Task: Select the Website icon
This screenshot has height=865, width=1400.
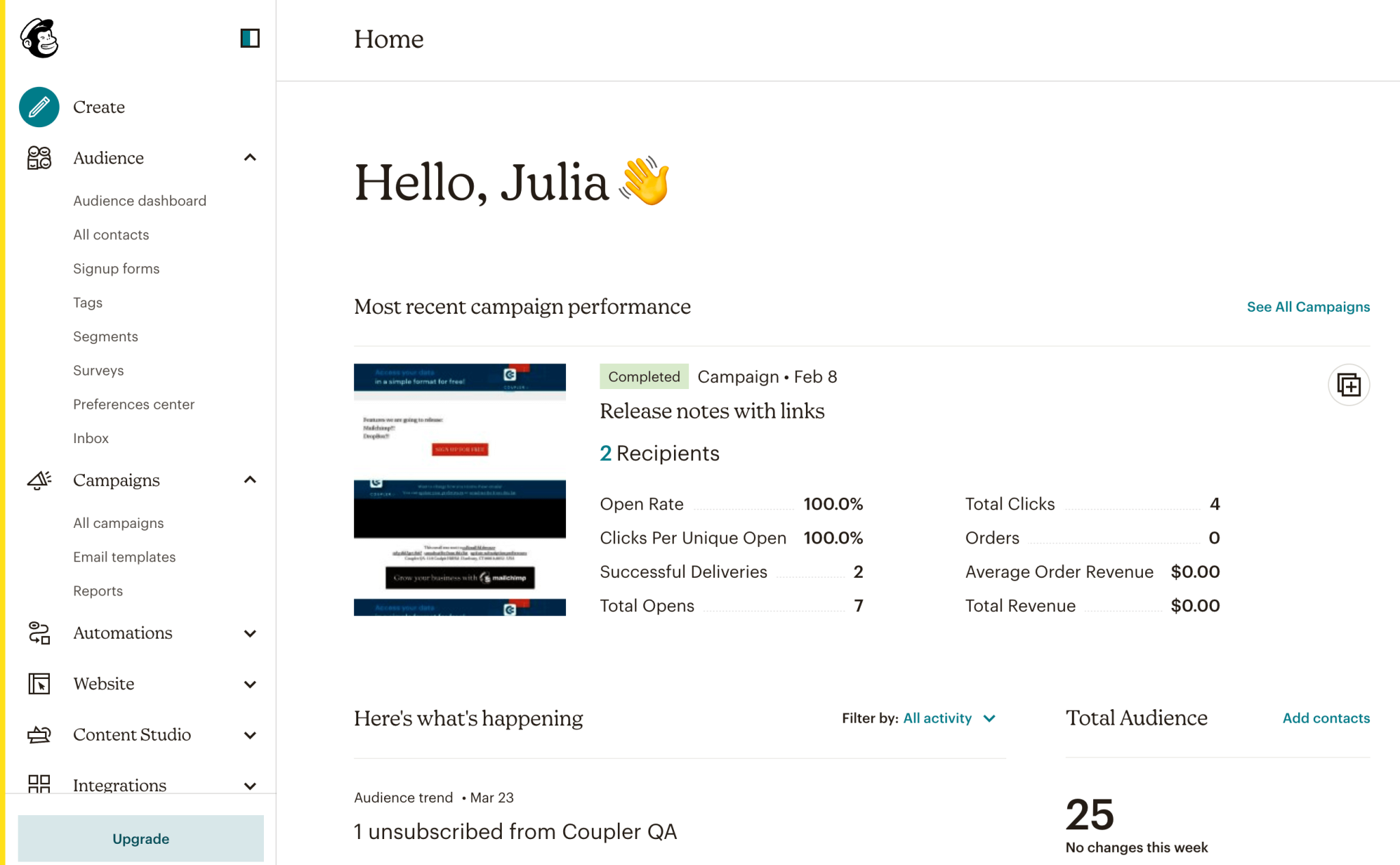Action: [39, 684]
